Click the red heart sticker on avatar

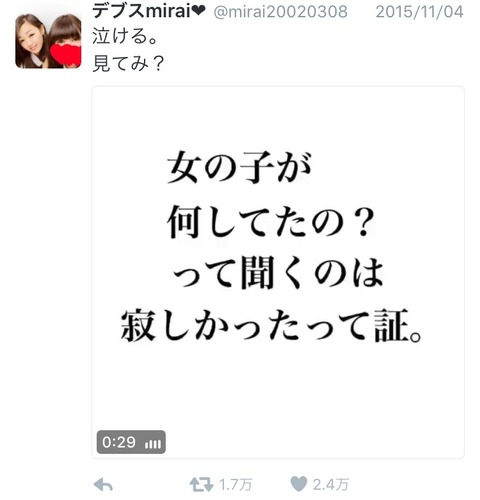point(66,55)
